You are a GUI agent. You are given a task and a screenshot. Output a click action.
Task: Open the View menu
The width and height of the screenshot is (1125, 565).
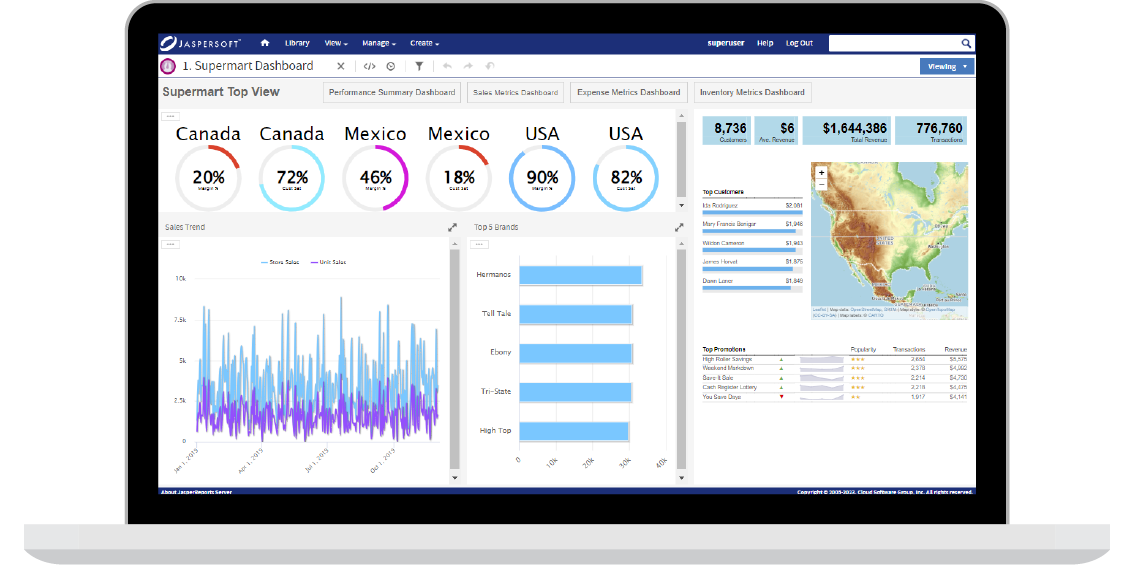336,43
